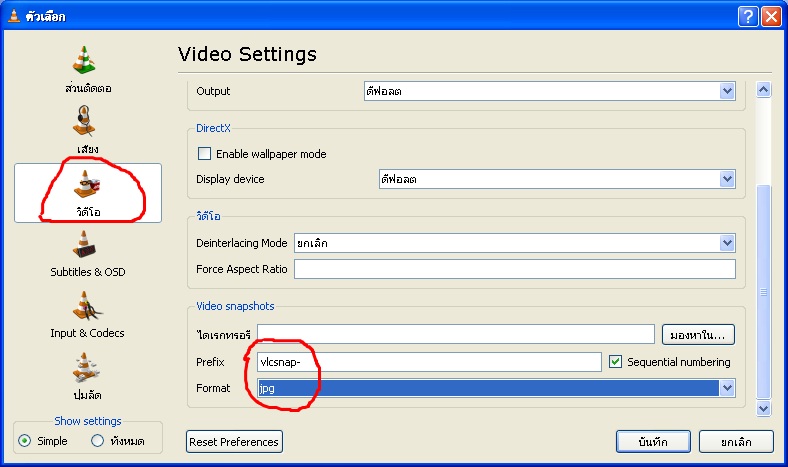Click the ยกเลิก (Cancel) button at the bottom
The image size is (788, 467).
(x=736, y=442)
